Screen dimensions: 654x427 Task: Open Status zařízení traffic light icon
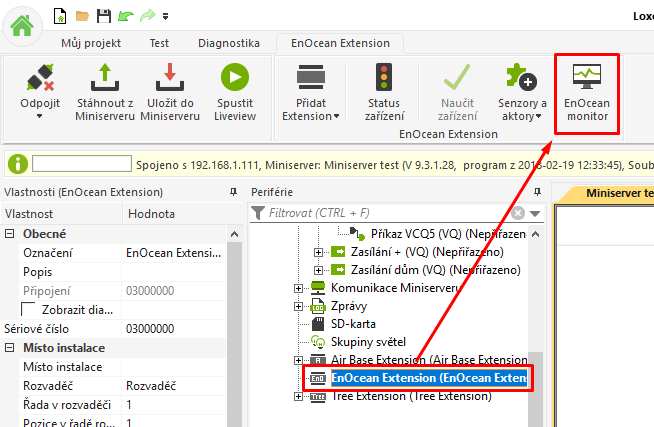pyautogui.click(x=384, y=78)
